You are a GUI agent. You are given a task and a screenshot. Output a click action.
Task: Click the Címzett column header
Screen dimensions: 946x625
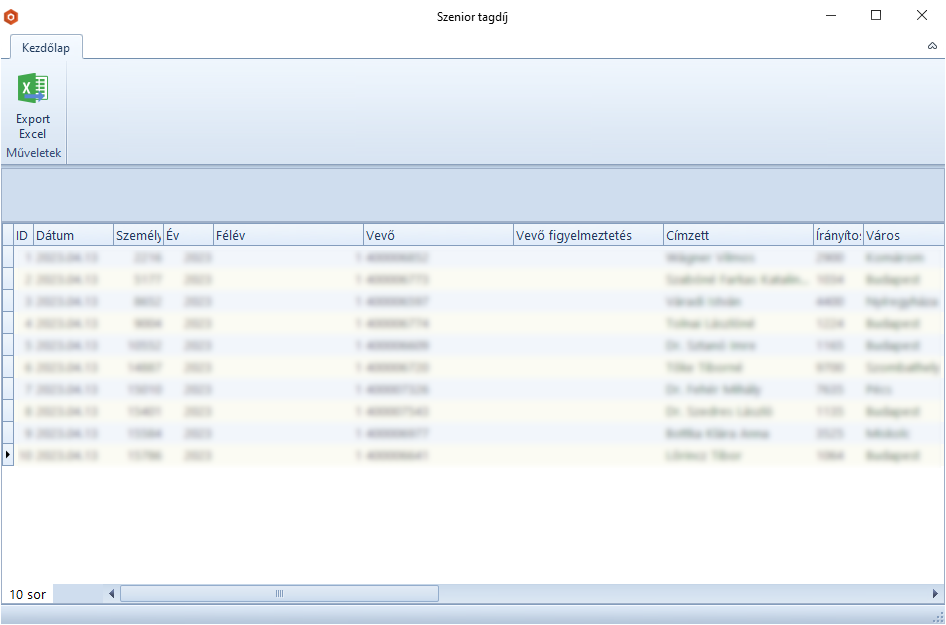(x=737, y=236)
